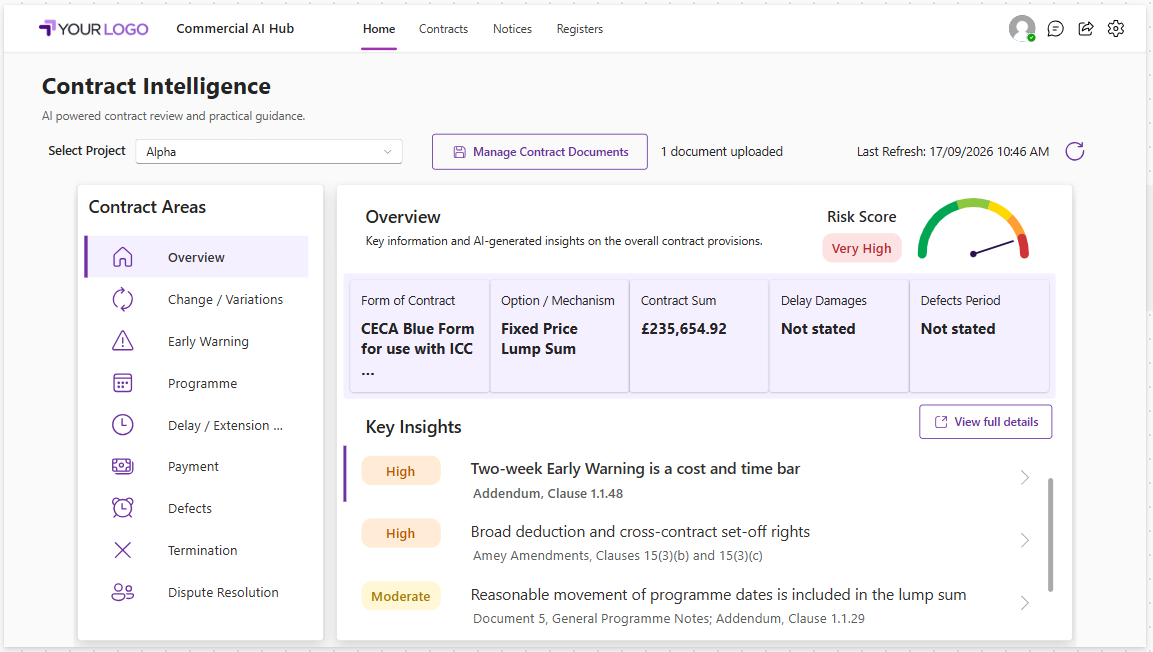This screenshot has width=1153, height=652.
Task: Click the High badge for Early Warning insight
Action: pos(401,471)
